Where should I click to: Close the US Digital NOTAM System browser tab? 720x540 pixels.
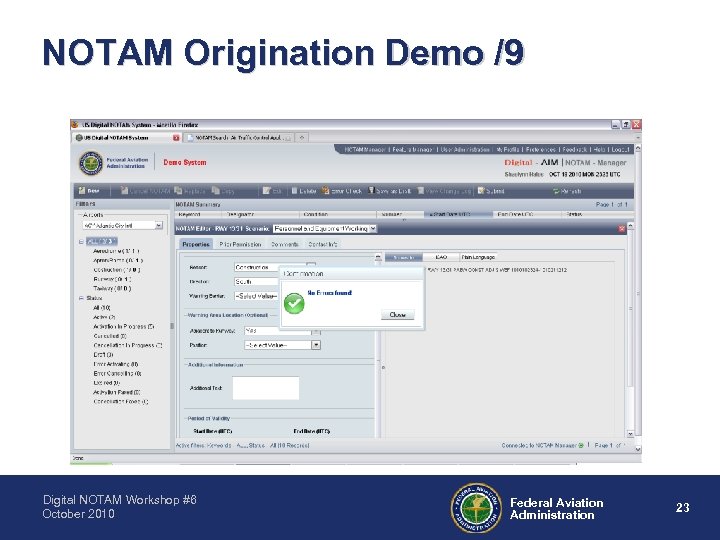click(x=176, y=138)
